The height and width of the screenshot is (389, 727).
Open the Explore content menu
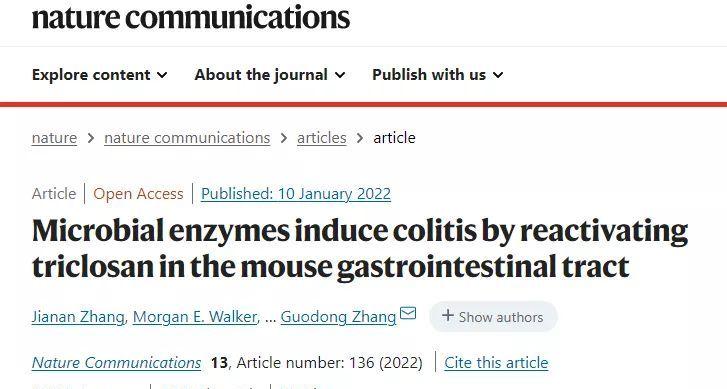click(x=100, y=75)
